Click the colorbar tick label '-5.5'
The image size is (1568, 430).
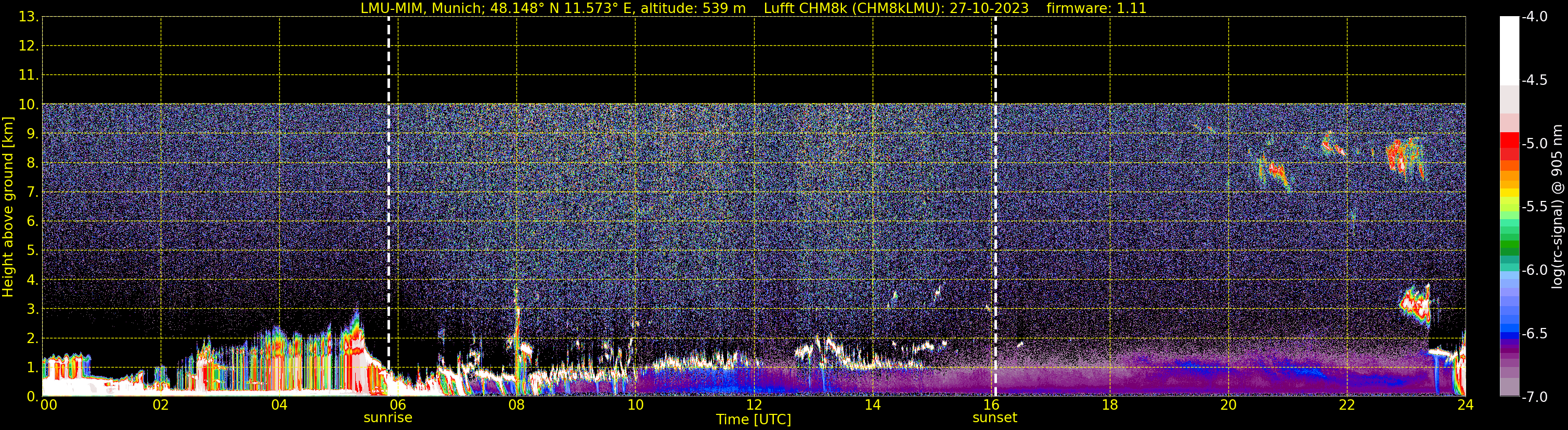click(x=1535, y=207)
